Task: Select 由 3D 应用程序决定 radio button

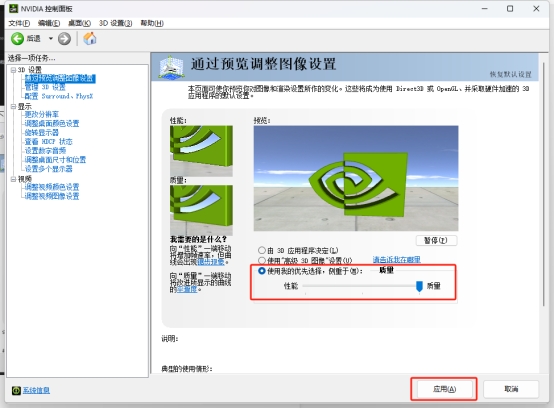Action: (x=262, y=250)
